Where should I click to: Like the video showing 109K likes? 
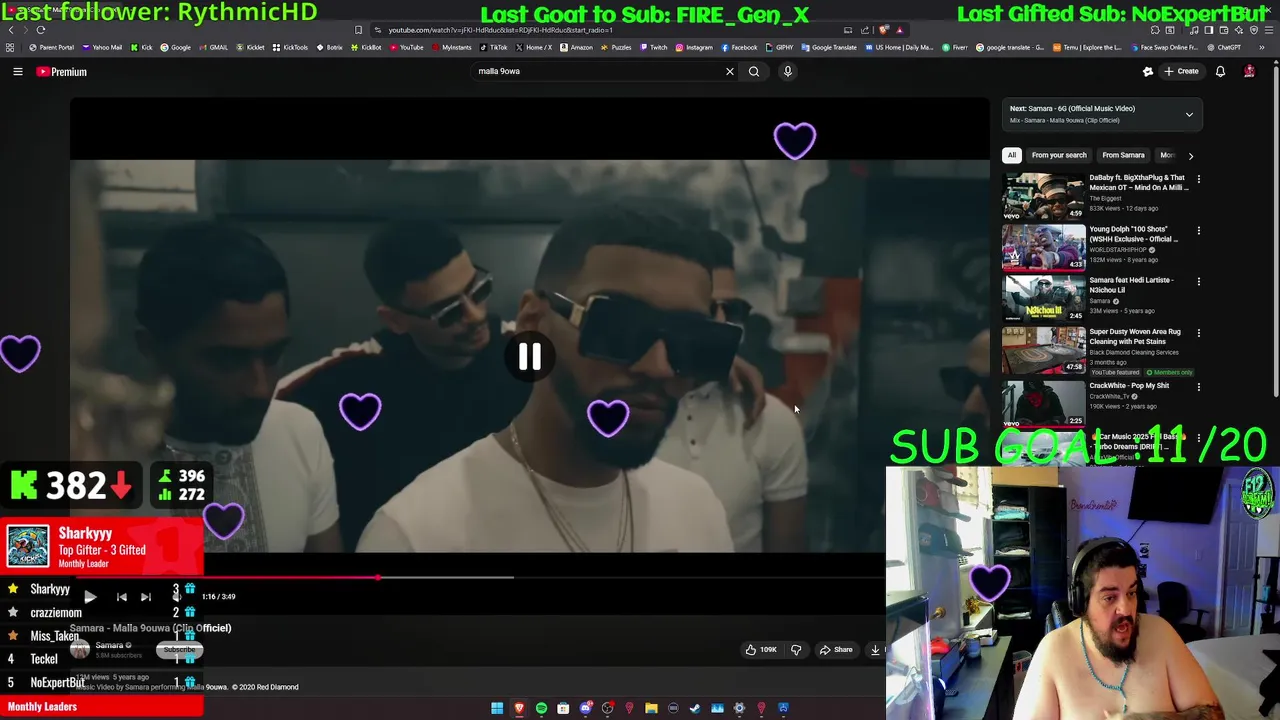tap(761, 650)
